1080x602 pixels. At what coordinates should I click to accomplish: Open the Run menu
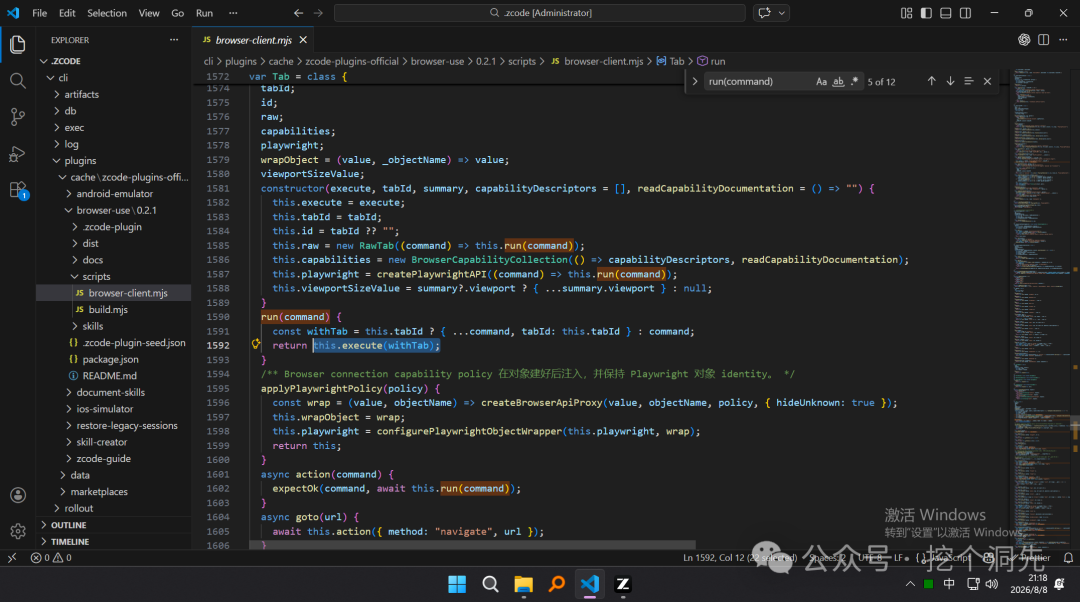[205, 13]
